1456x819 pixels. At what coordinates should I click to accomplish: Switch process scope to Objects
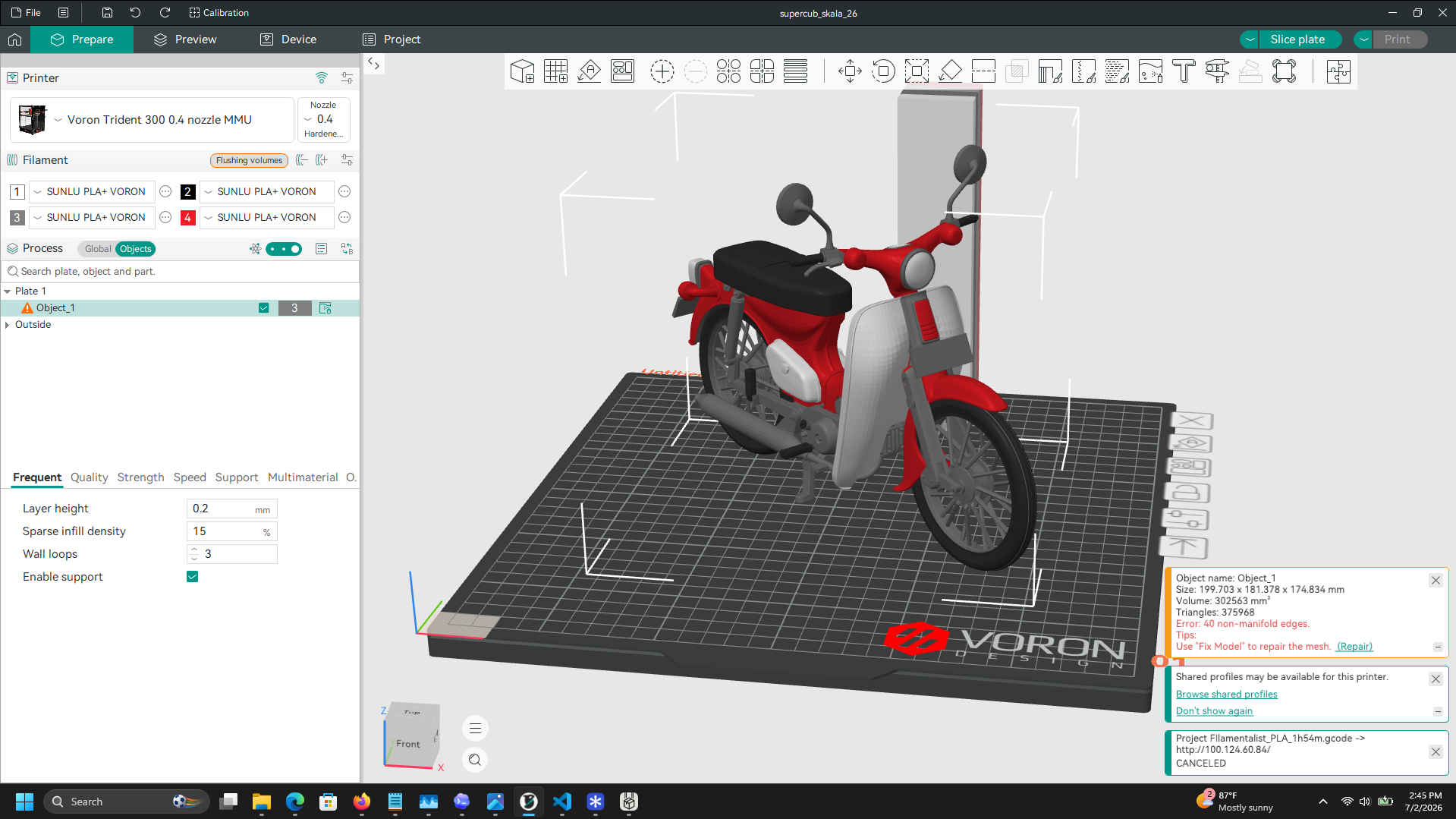[136, 249]
